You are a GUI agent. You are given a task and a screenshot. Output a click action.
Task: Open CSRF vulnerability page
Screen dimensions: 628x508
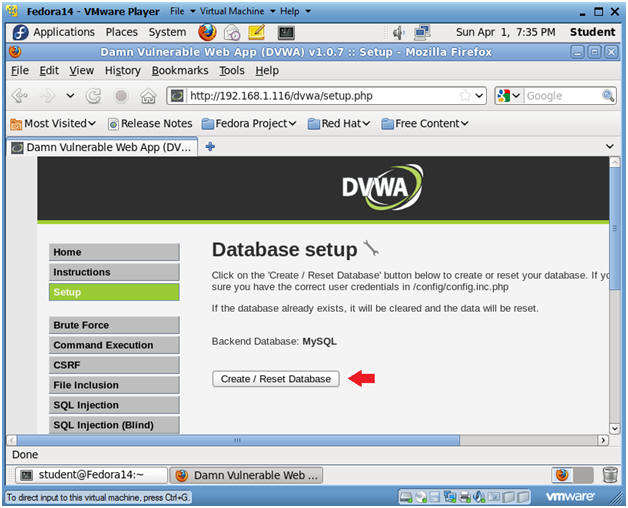114,365
